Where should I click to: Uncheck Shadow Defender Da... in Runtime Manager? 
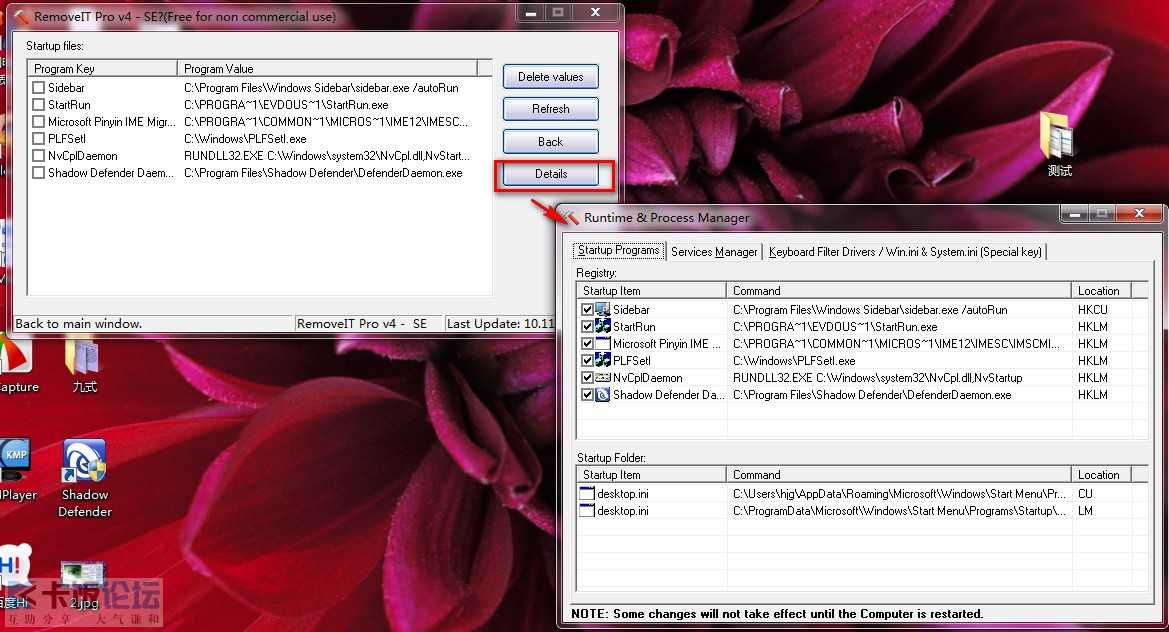[x=587, y=395]
